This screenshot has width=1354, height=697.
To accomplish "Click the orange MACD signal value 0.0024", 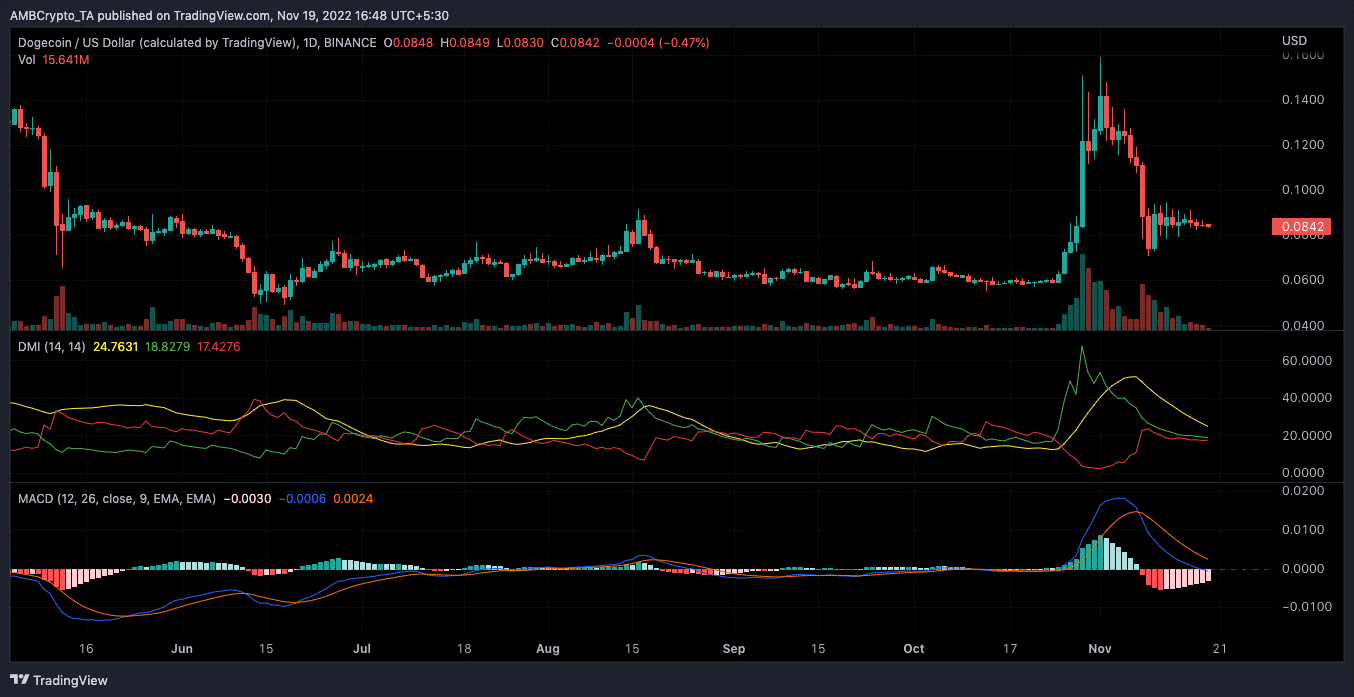I will [354, 498].
